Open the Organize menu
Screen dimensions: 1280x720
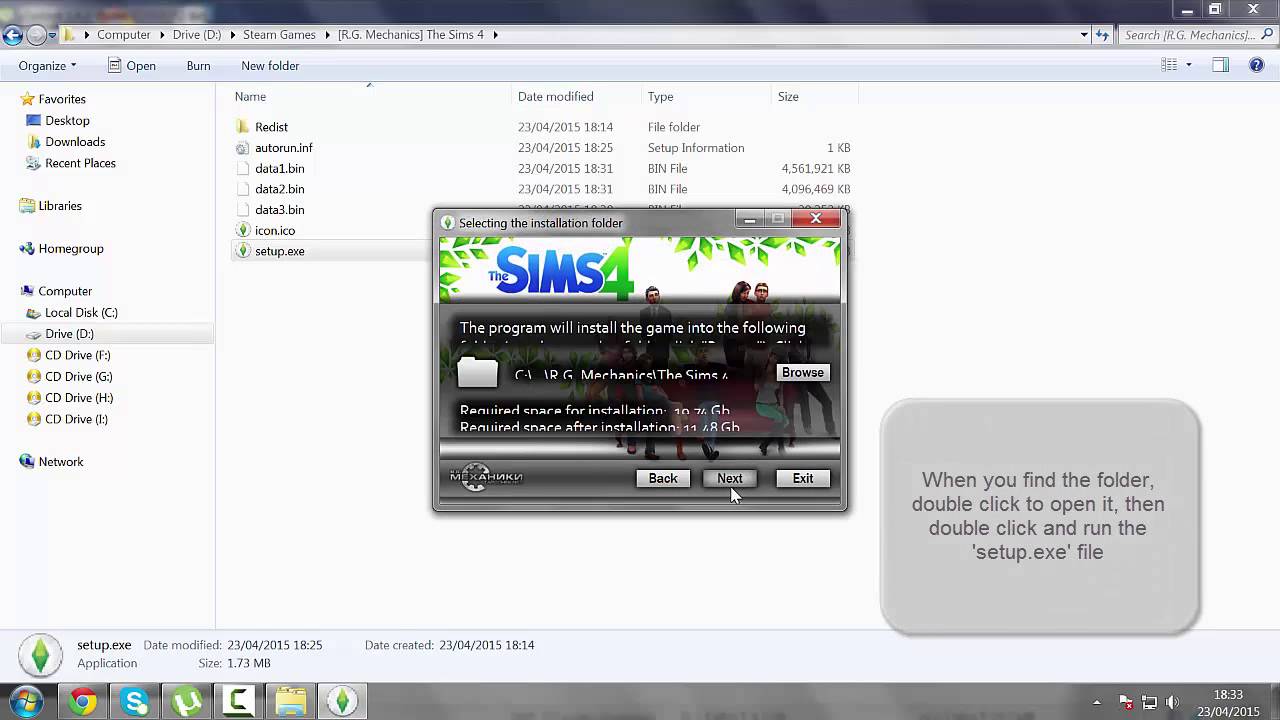coord(47,66)
